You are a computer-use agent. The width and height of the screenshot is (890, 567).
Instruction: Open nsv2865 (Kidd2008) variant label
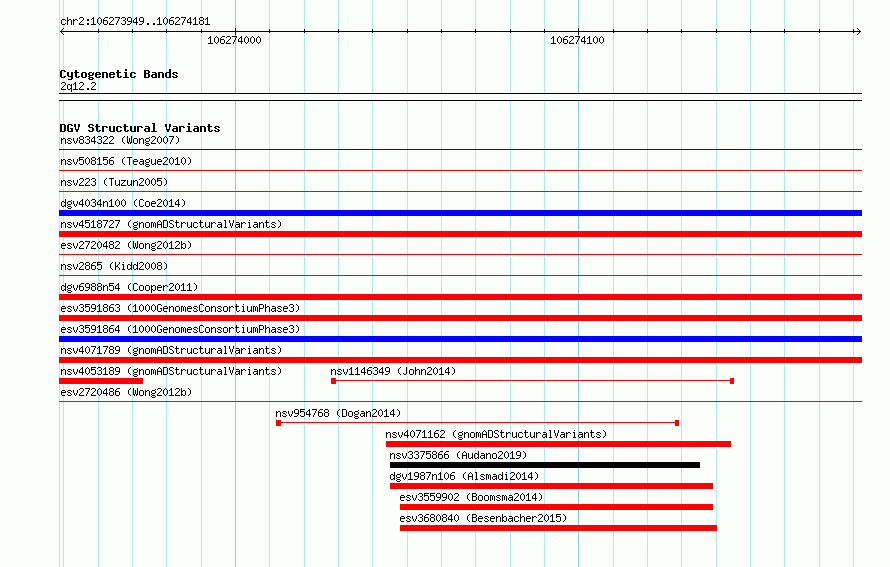pos(114,266)
